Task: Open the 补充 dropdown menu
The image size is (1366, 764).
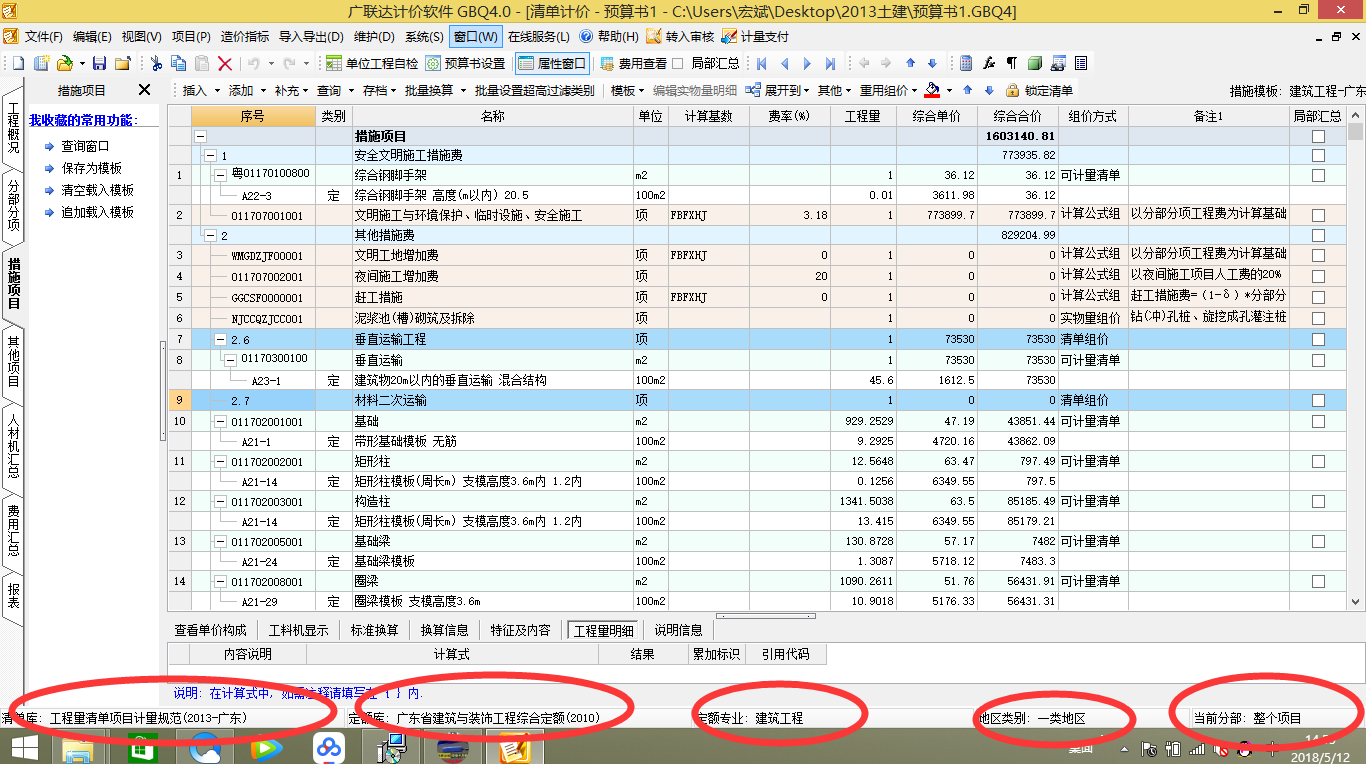Action: 292,90
